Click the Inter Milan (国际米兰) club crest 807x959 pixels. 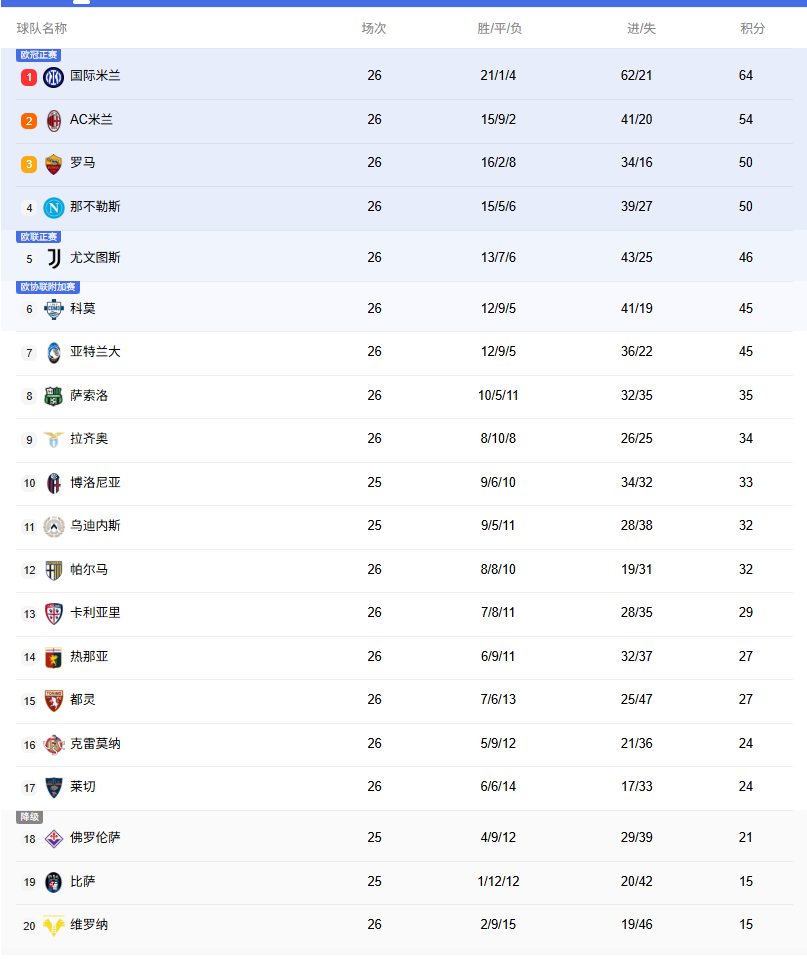click(x=54, y=77)
